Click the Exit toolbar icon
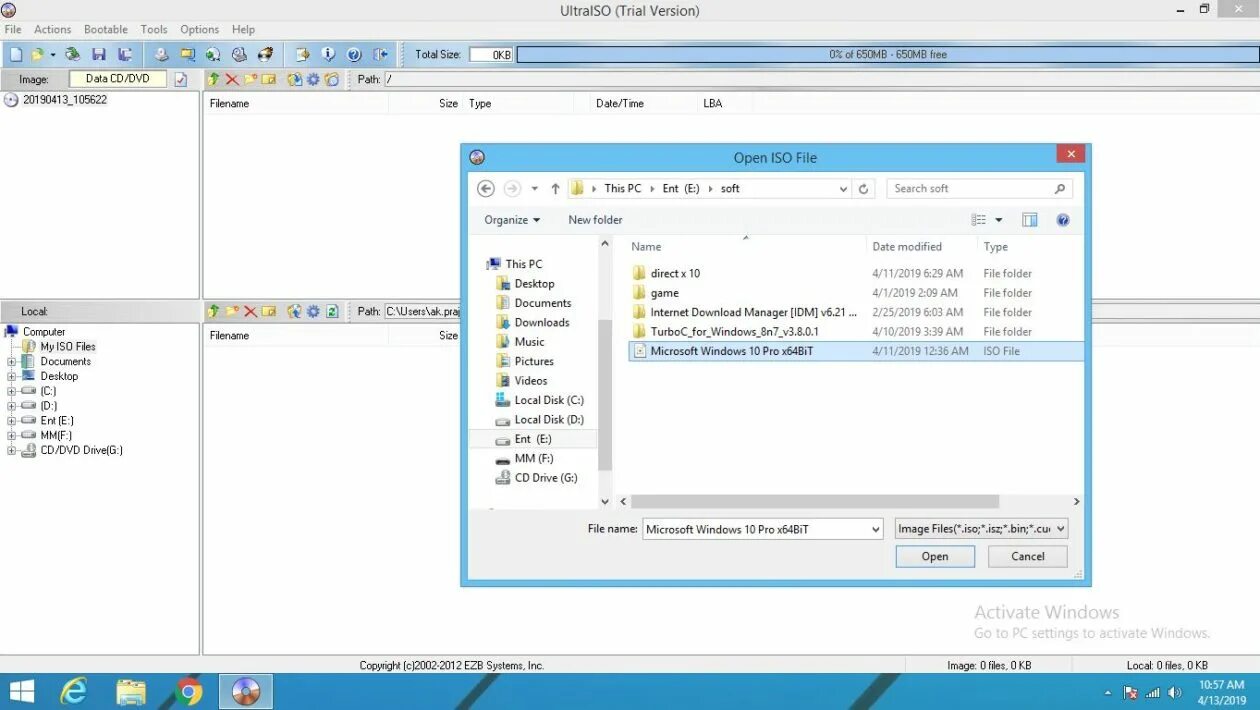Screen dimensions: 1260x710 click(380, 54)
